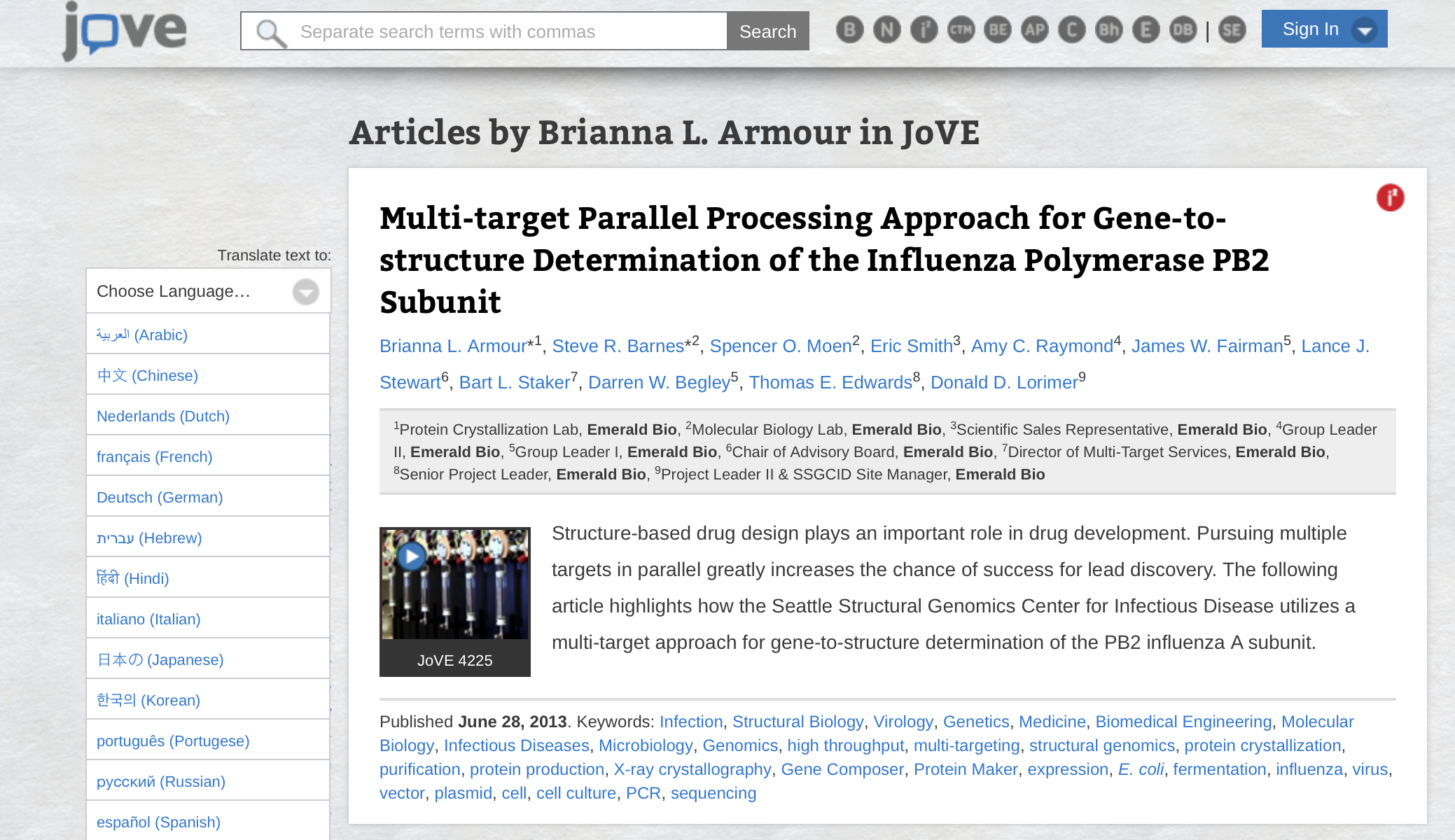Open the BE section icon

coord(998,30)
